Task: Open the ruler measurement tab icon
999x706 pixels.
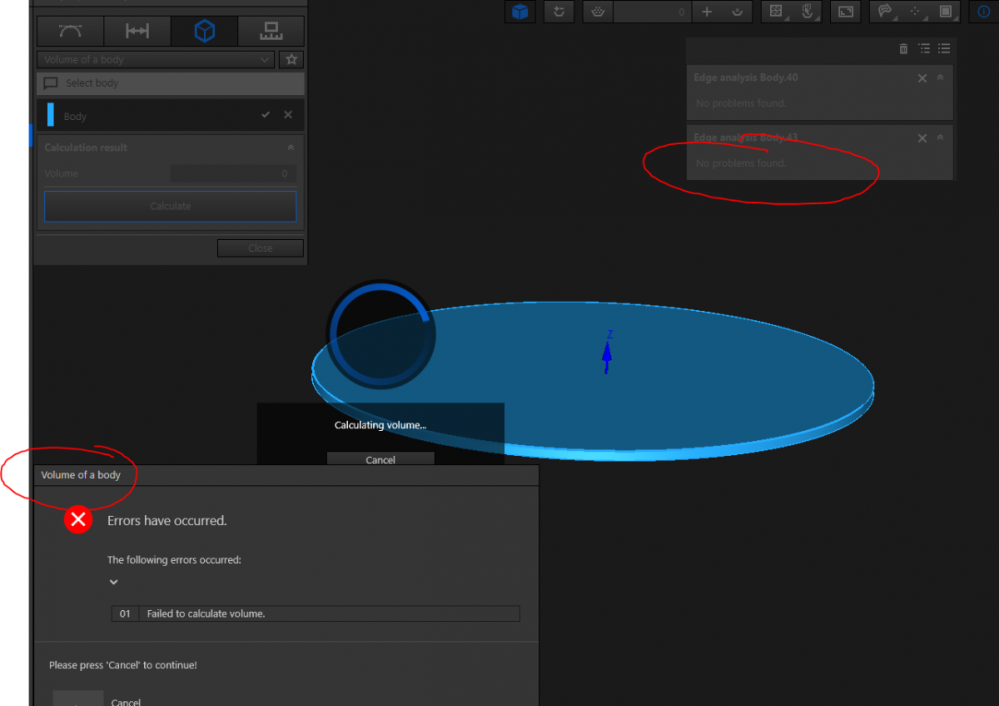Action: pos(271,32)
